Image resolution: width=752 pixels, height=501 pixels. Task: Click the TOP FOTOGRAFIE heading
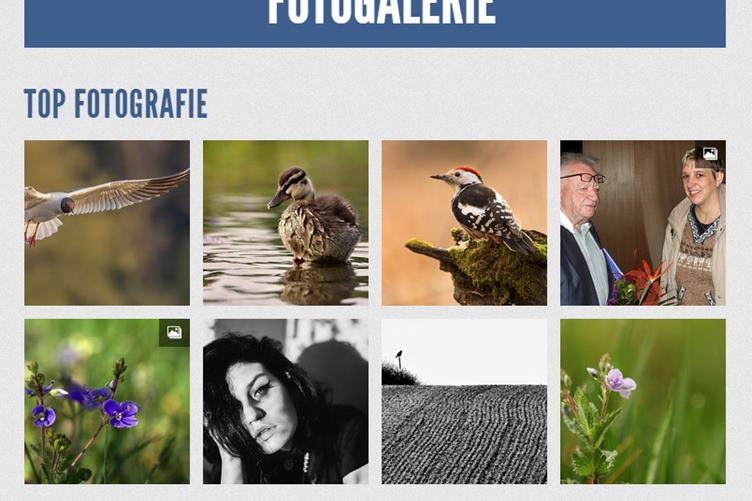[116, 104]
